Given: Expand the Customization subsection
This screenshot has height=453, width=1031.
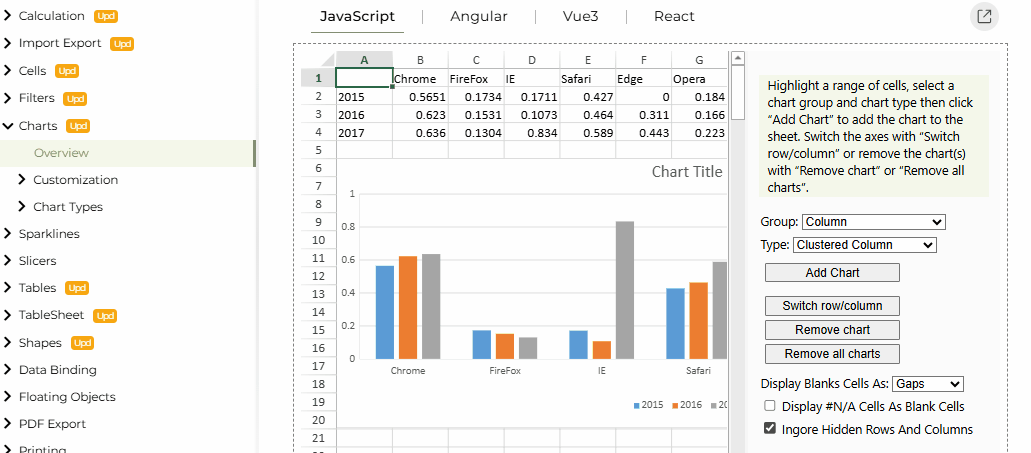Looking at the screenshot, I should (23, 180).
